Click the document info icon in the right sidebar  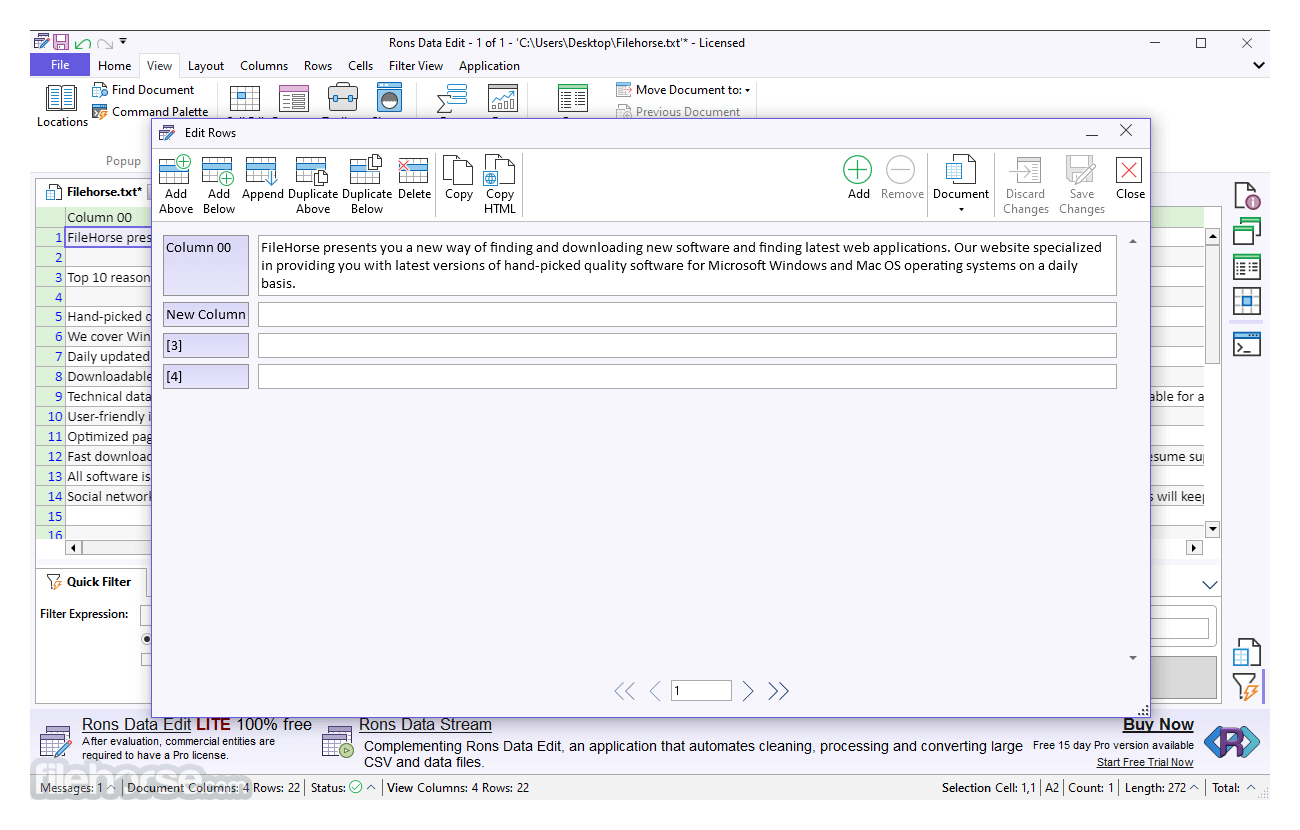pyautogui.click(x=1246, y=196)
